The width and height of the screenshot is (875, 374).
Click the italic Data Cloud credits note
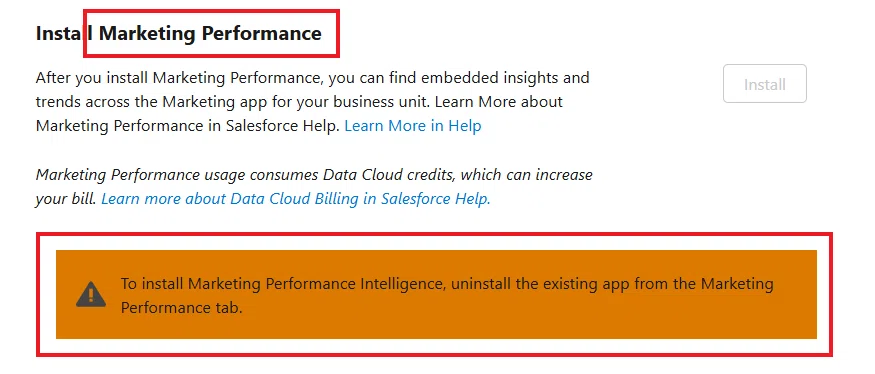tap(314, 175)
